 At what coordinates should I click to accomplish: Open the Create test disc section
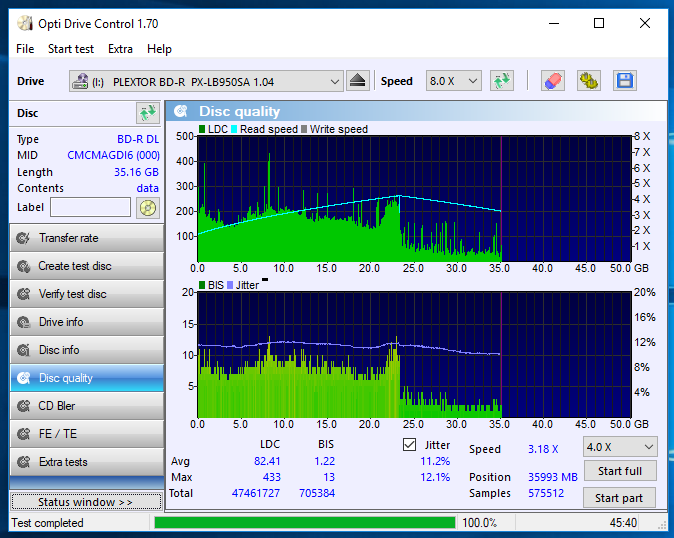click(x=87, y=266)
